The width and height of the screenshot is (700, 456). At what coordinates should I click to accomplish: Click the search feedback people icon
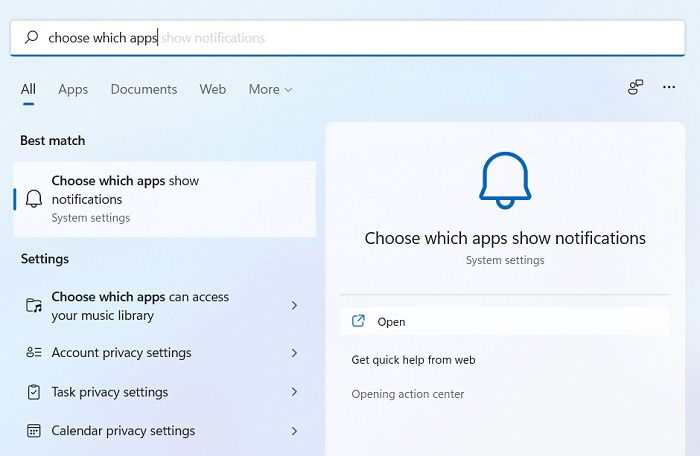[x=635, y=87]
